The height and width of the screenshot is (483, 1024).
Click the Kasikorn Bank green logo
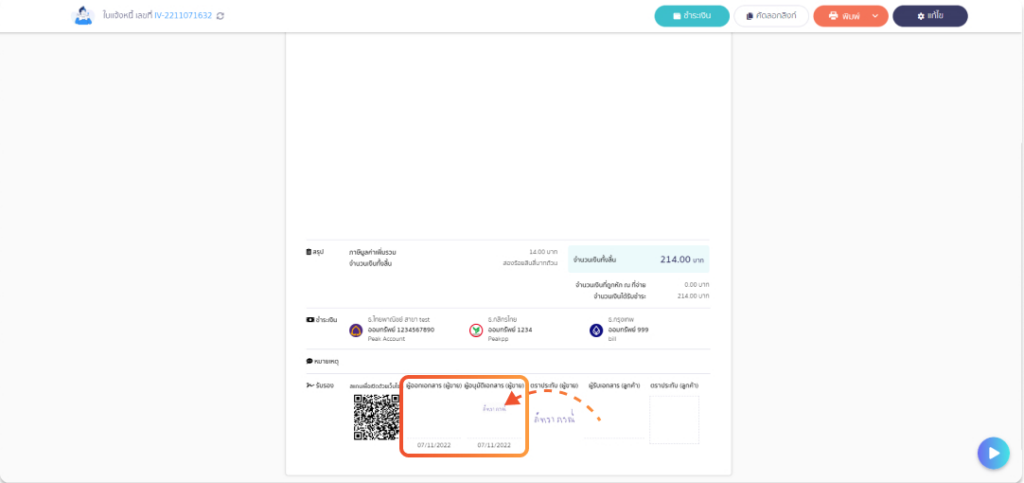tap(476, 330)
